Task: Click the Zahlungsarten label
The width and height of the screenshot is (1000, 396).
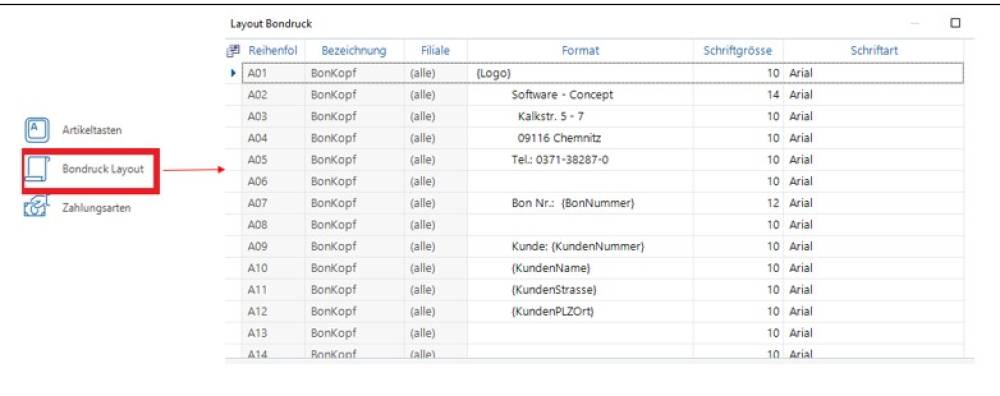Action: click(x=96, y=207)
